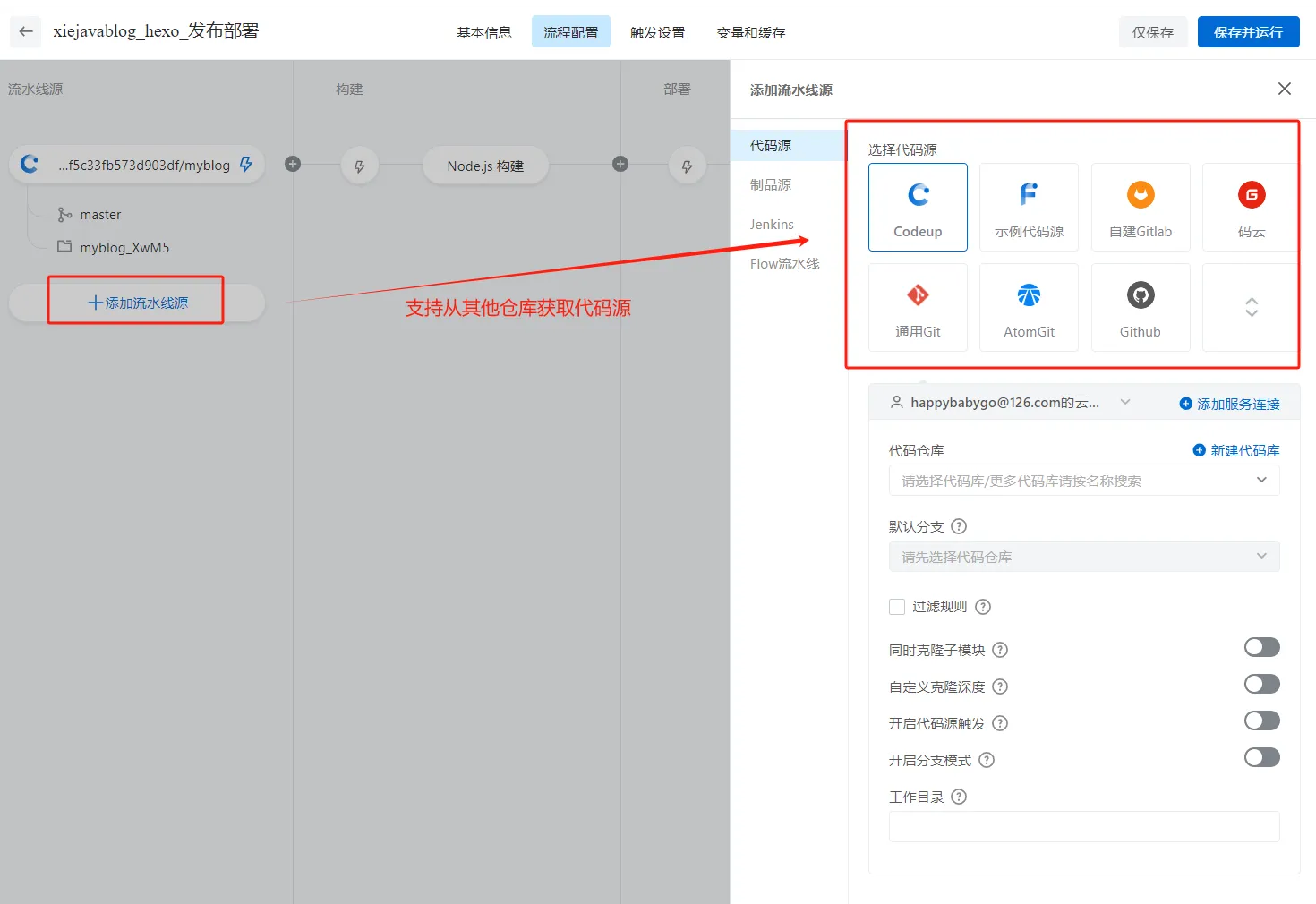Select the Github code source
The width and height of the screenshot is (1316, 904).
coord(1140,307)
